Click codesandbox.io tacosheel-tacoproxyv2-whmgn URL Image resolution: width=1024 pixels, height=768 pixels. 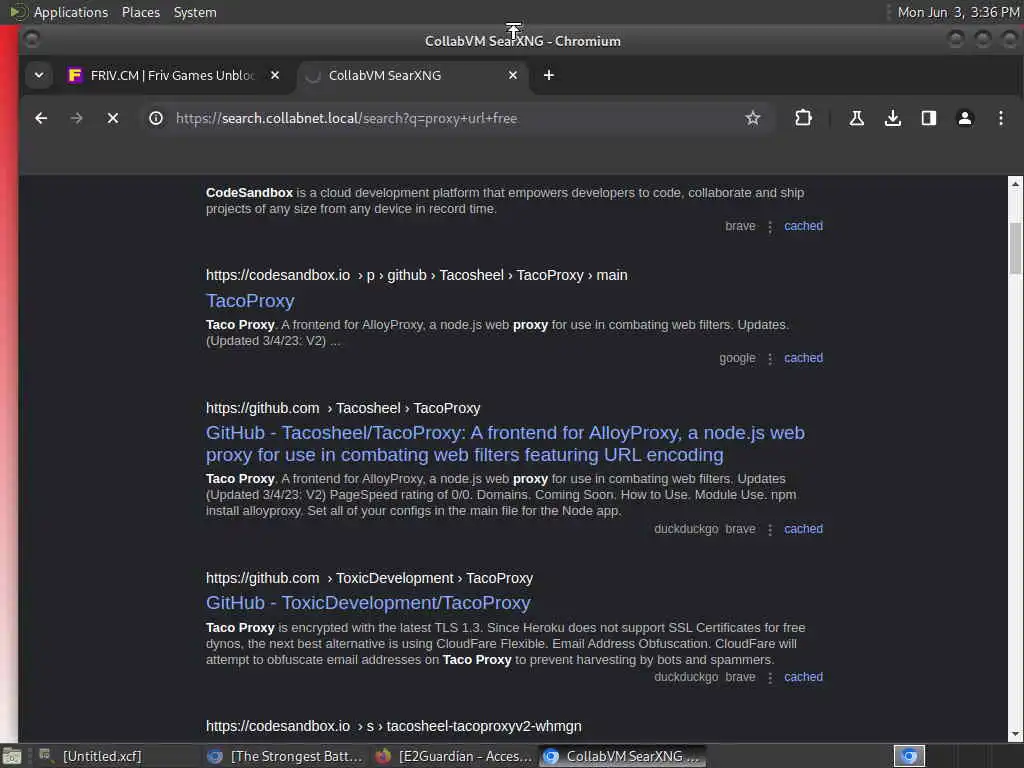tap(394, 726)
